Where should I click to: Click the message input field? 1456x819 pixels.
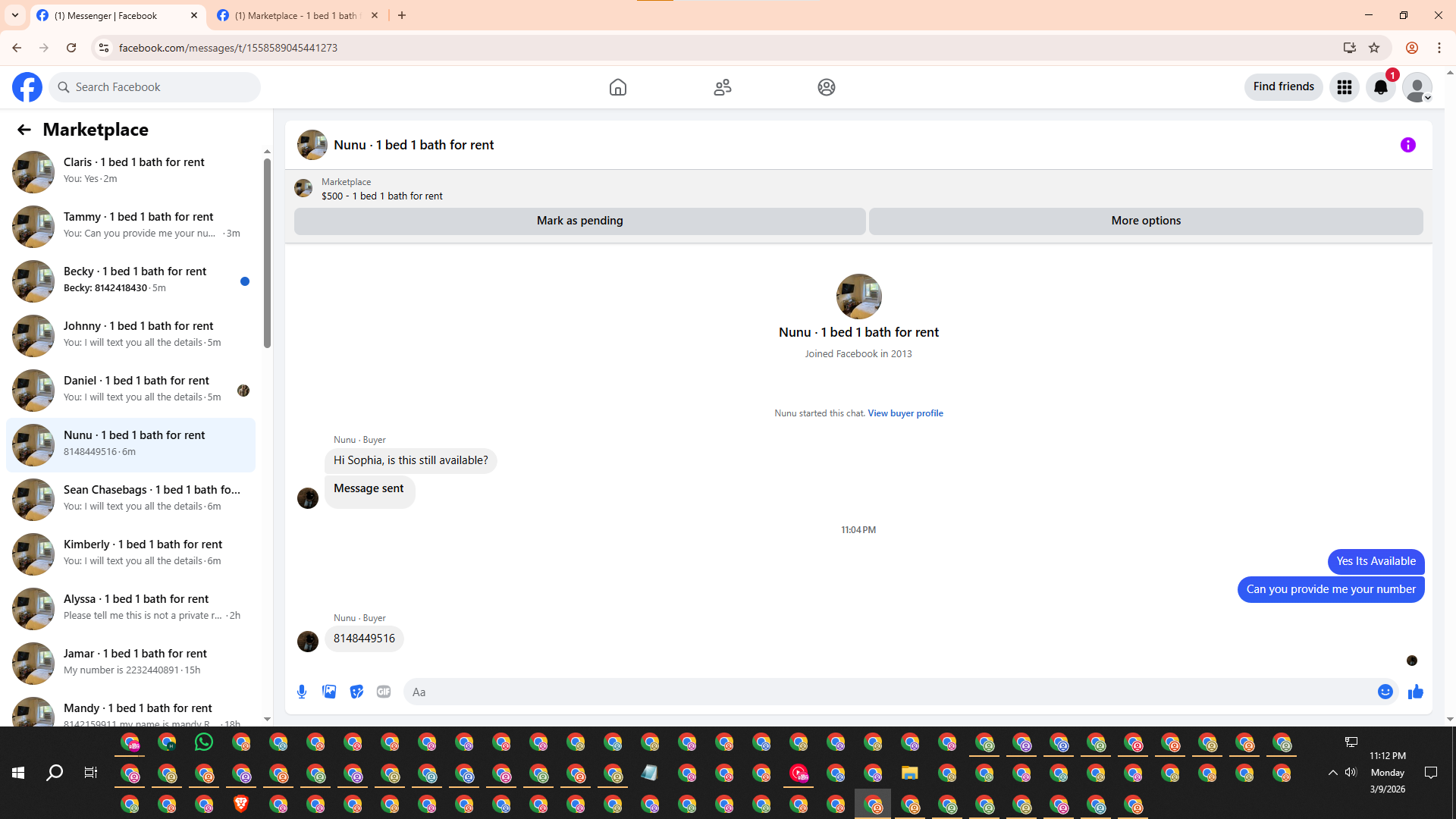pos(887,692)
